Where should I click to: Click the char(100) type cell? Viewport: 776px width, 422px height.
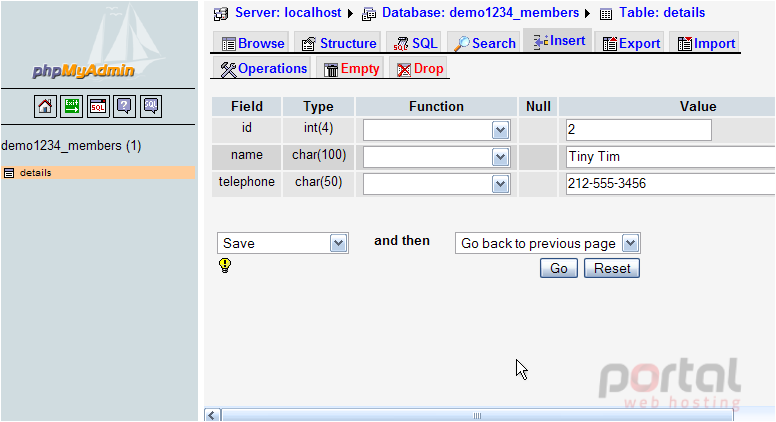(318, 155)
